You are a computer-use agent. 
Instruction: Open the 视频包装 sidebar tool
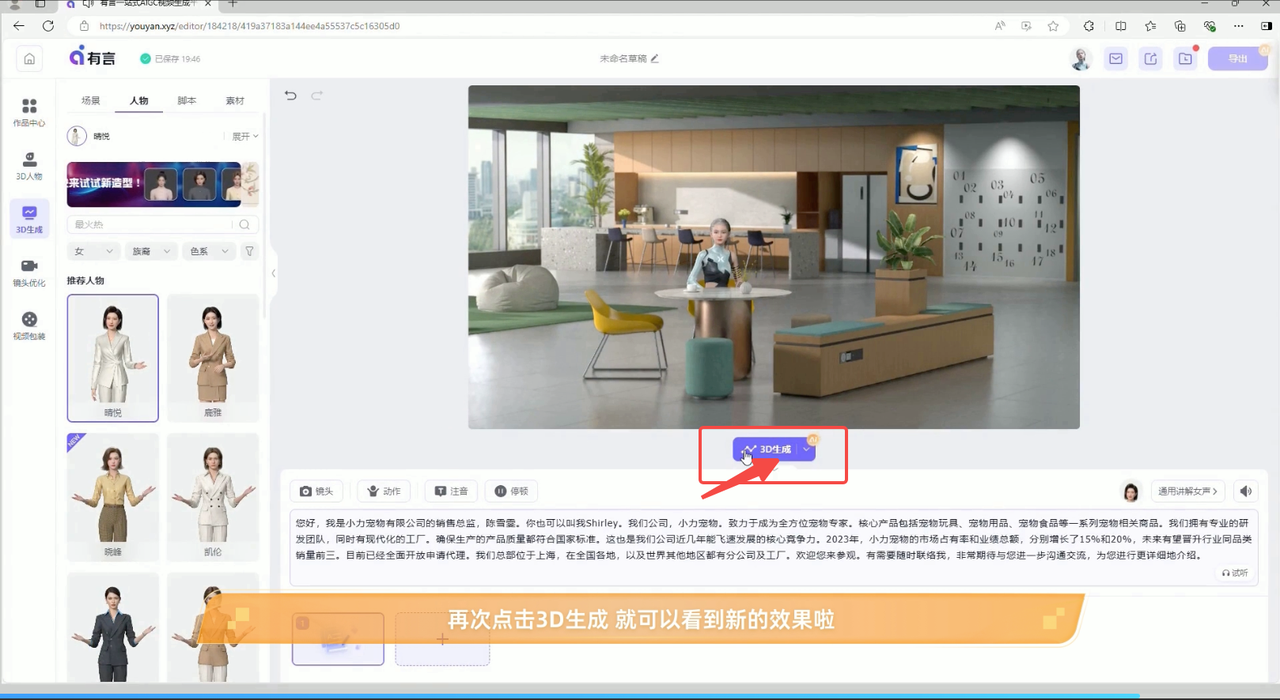29,326
